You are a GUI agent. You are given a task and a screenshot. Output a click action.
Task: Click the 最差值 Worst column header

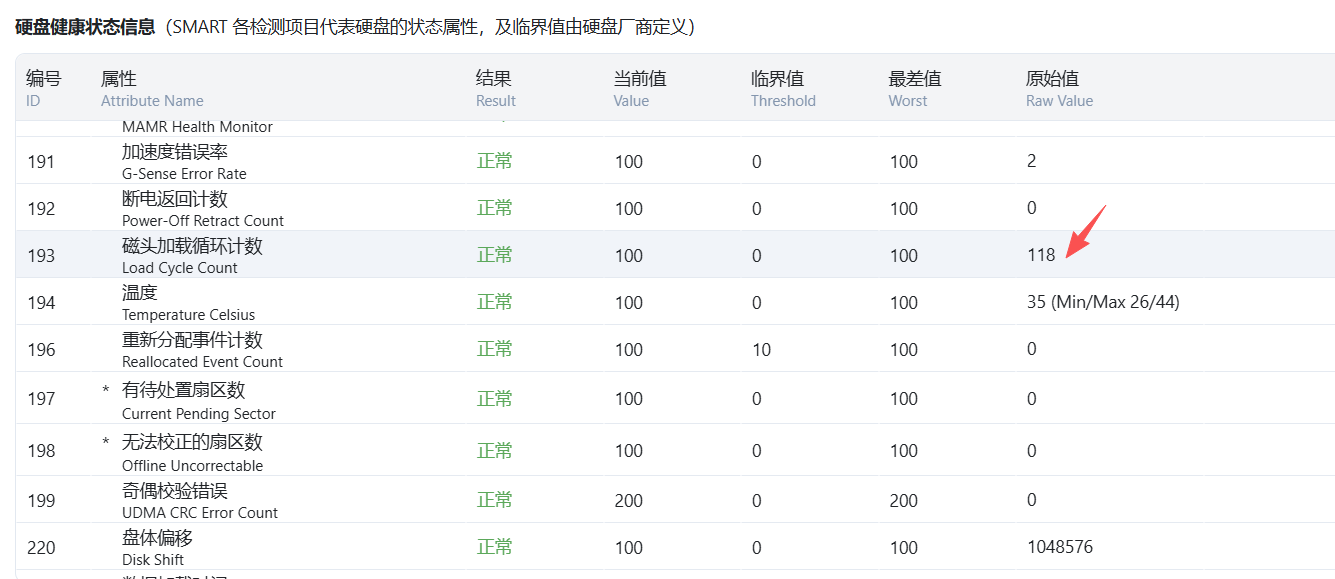tap(914, 88)
